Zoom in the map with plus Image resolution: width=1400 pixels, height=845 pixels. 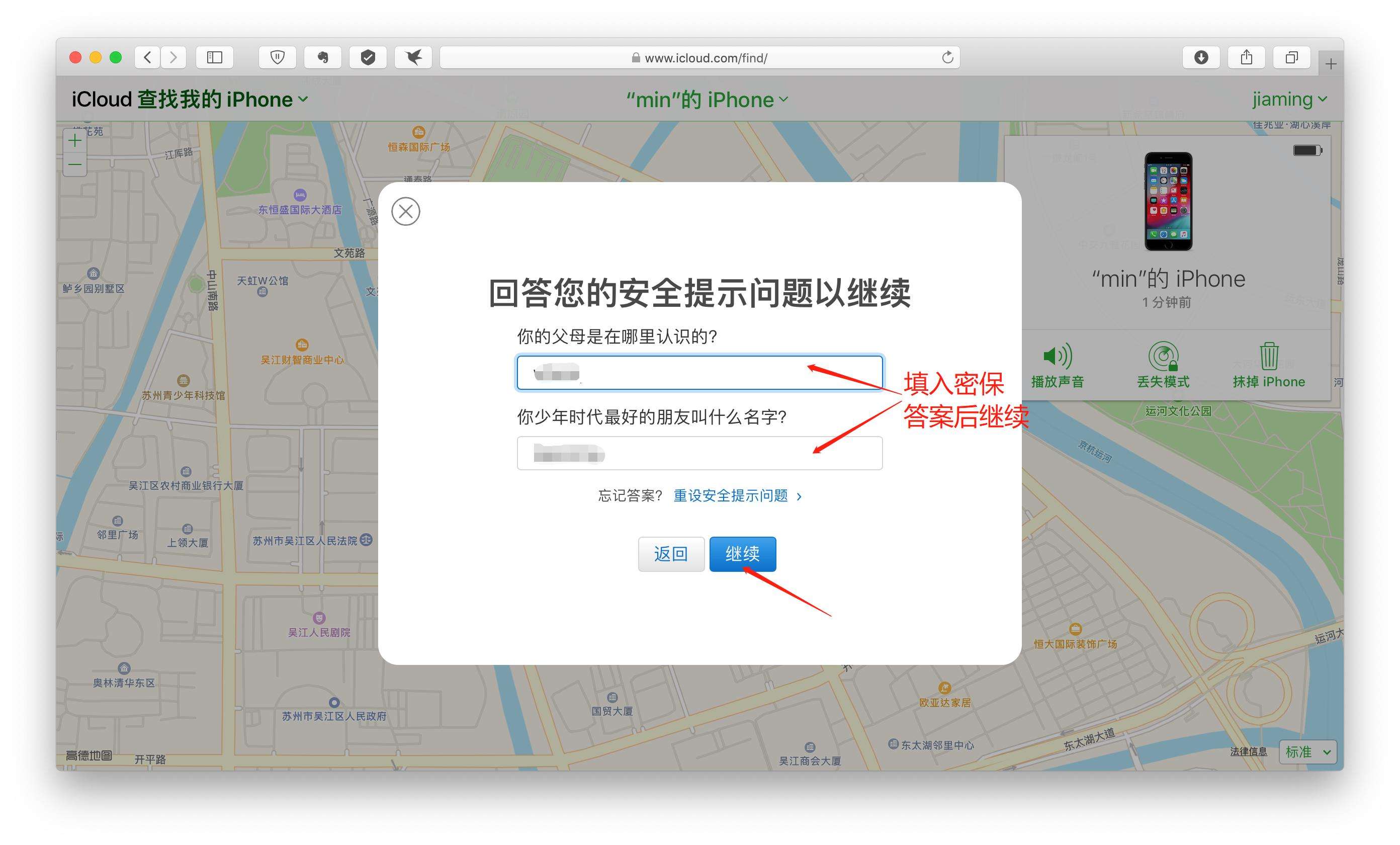[x=75, y=140]
